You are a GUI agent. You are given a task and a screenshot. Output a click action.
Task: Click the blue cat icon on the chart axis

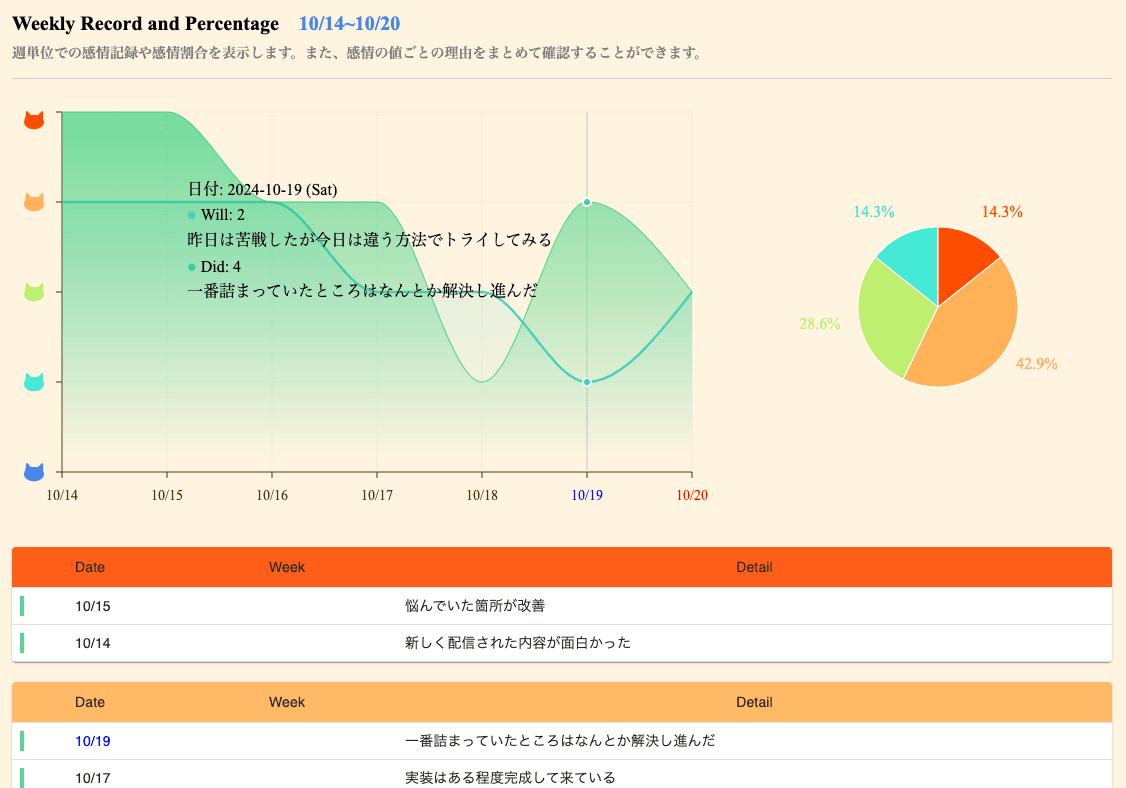[x=34, y=472]
